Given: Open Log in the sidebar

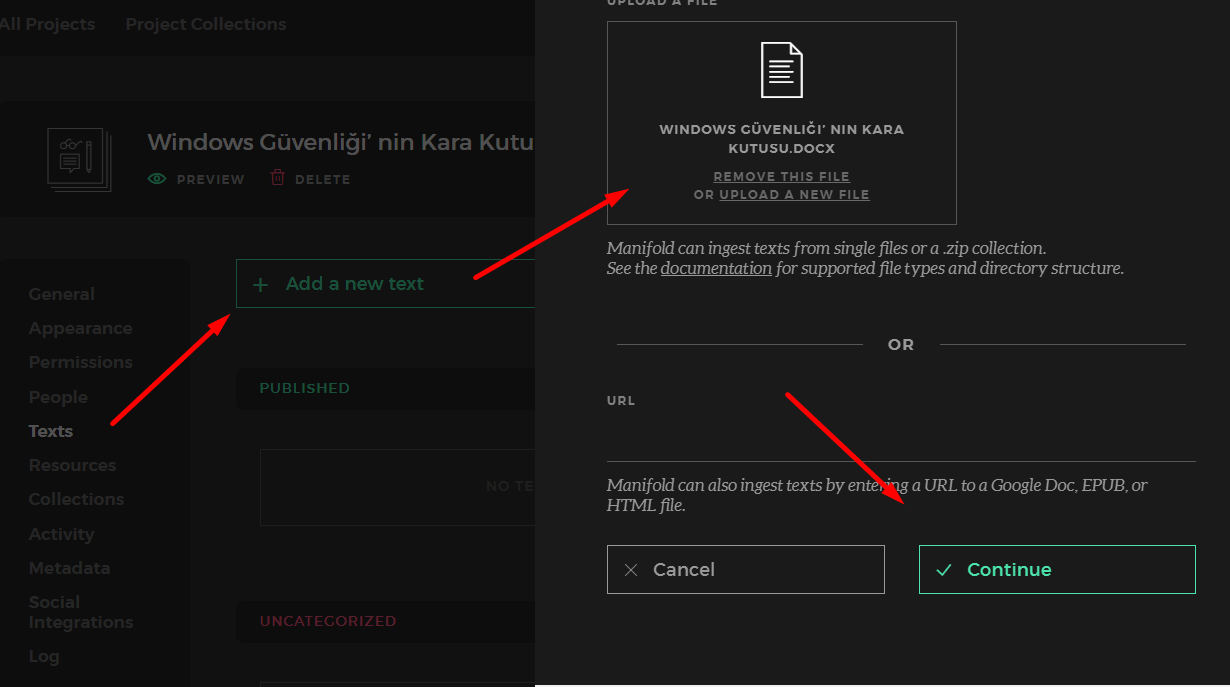Looking at the screenshot, I should 44,656.
